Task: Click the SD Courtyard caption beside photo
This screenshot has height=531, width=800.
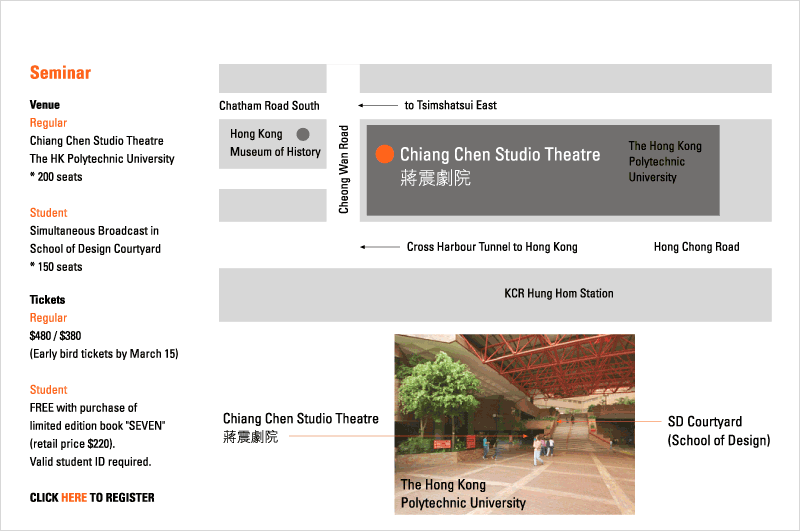Action: coord(718,431)
